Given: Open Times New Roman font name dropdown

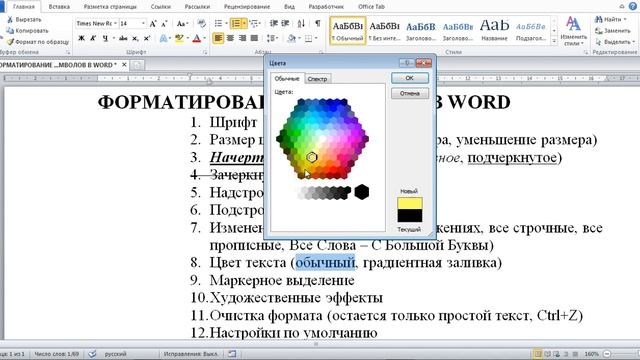Looking at the screenshot, I should coord(115,24).
